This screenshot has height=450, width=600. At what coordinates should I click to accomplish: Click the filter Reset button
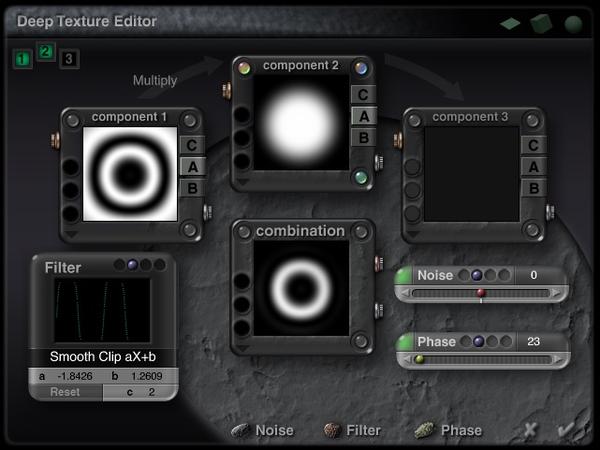click(x=65, y=392)
